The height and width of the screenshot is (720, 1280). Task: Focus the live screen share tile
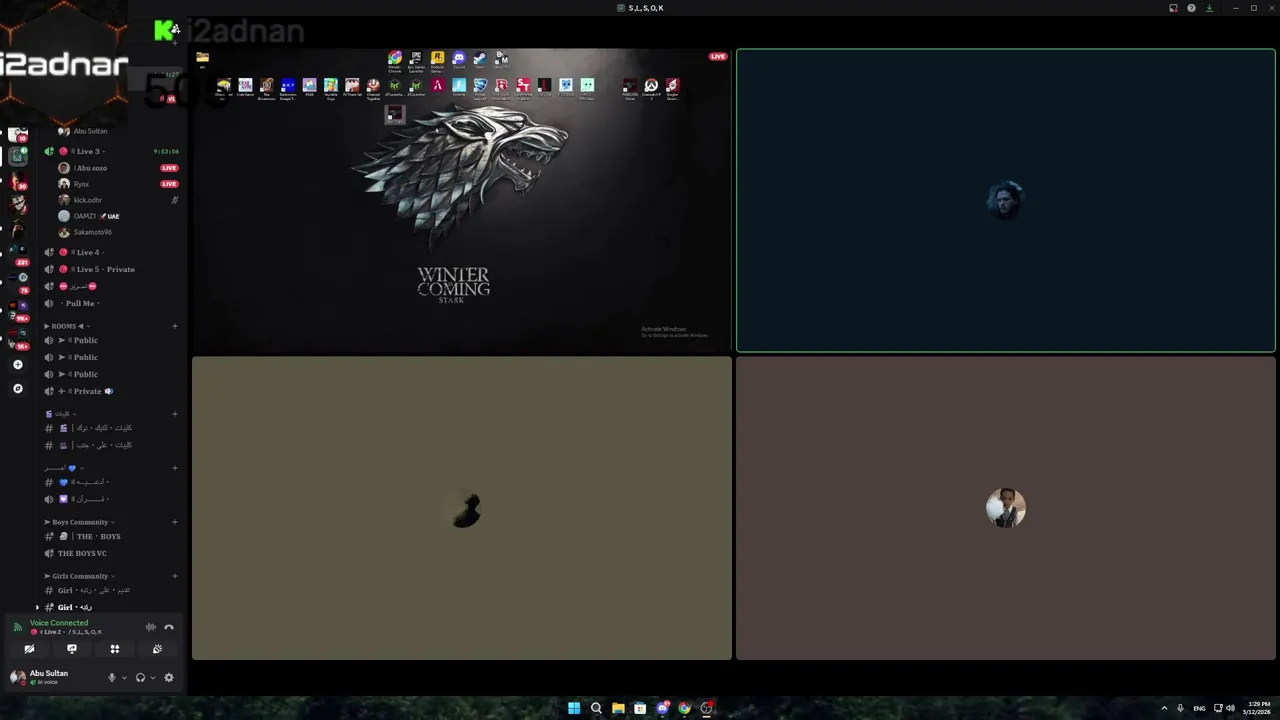click(x=462, y=200)
